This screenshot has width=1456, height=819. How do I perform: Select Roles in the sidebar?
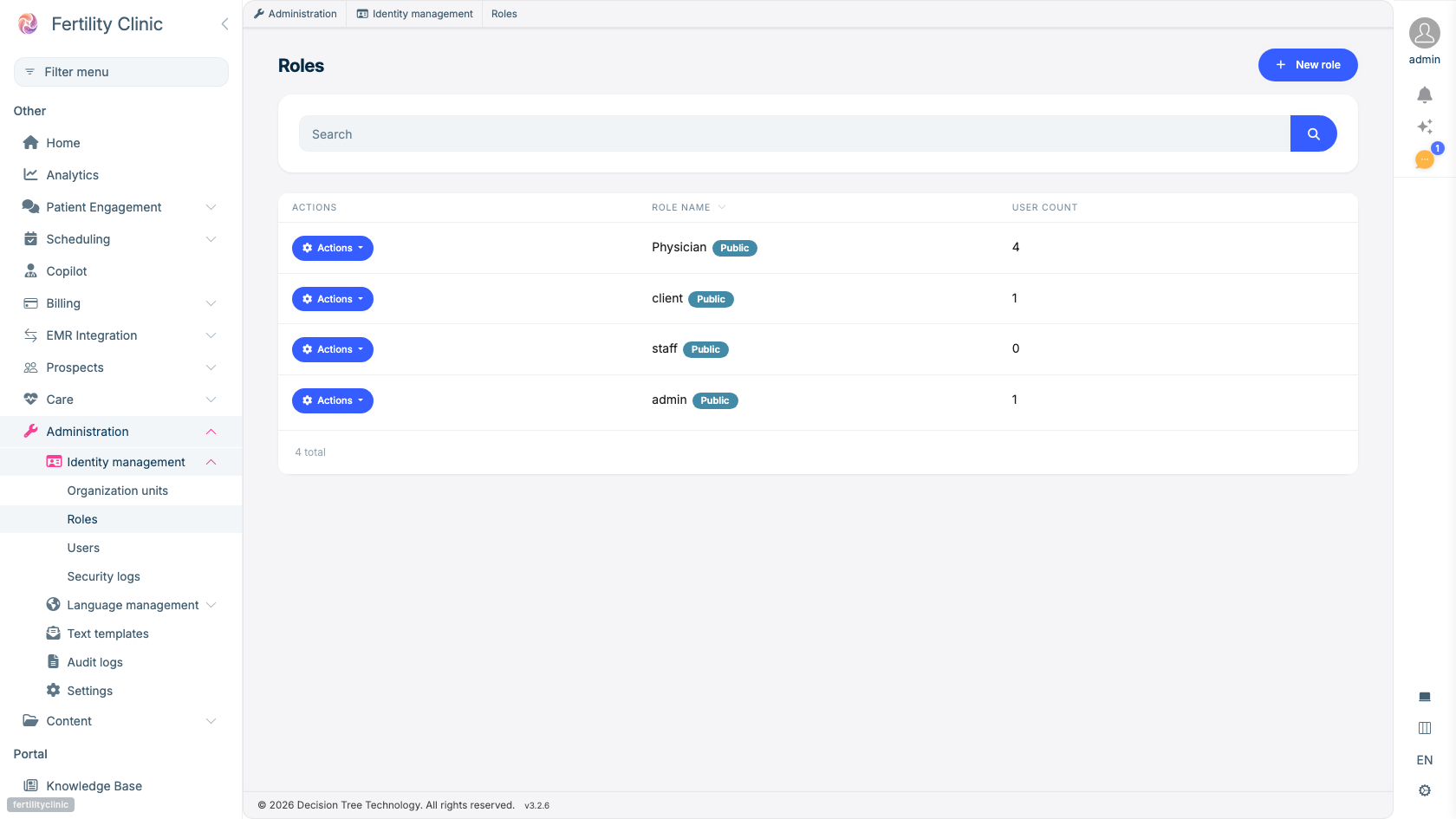click(82, 519)
